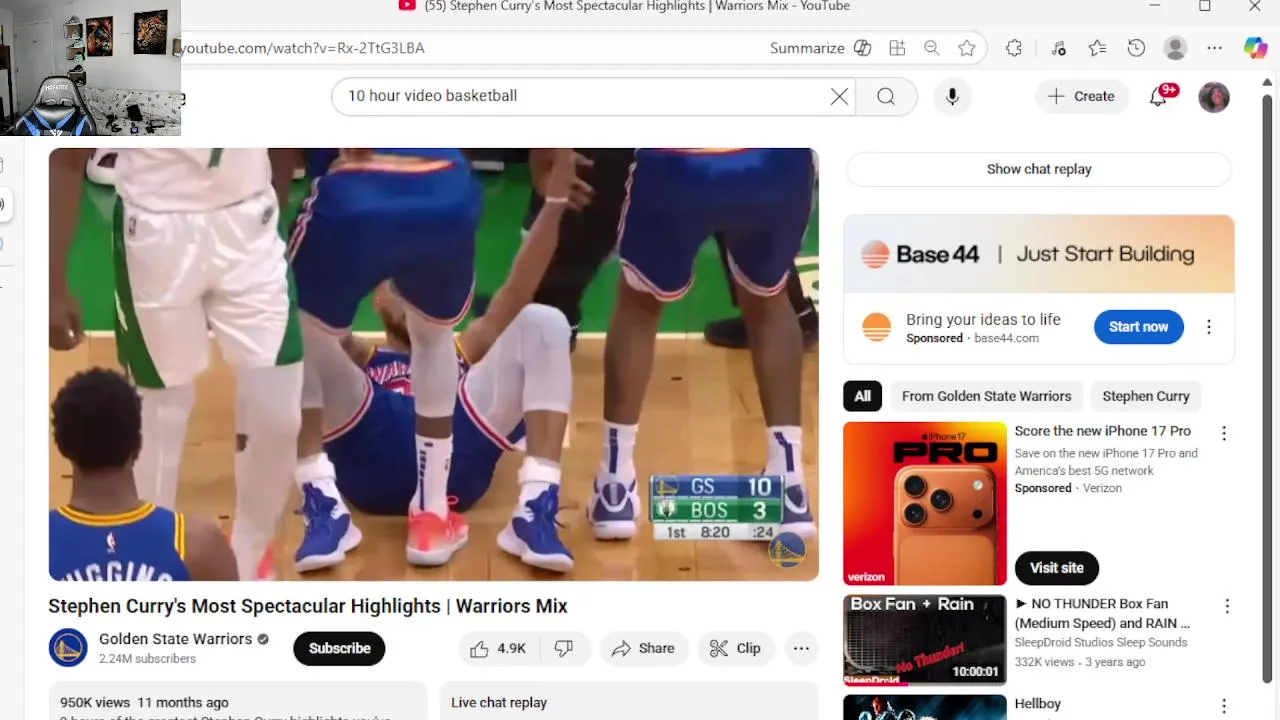The image size is (1280, 720).
Task: Share this video
Action: pos(643,648)
